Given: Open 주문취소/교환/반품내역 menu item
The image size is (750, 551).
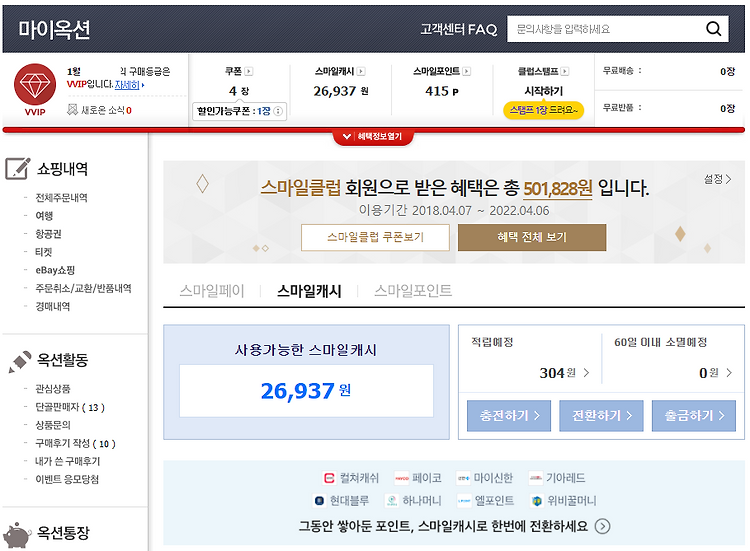Looking at the screenshot, I should point(83,288).
